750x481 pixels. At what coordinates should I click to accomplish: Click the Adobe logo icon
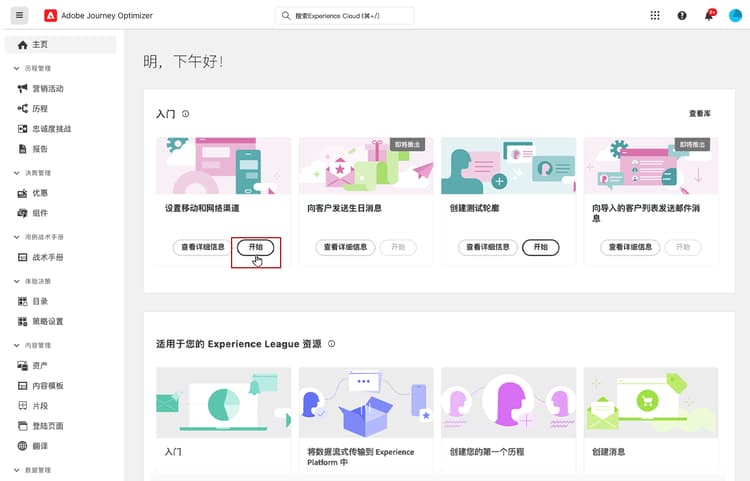tap(50, 15)
